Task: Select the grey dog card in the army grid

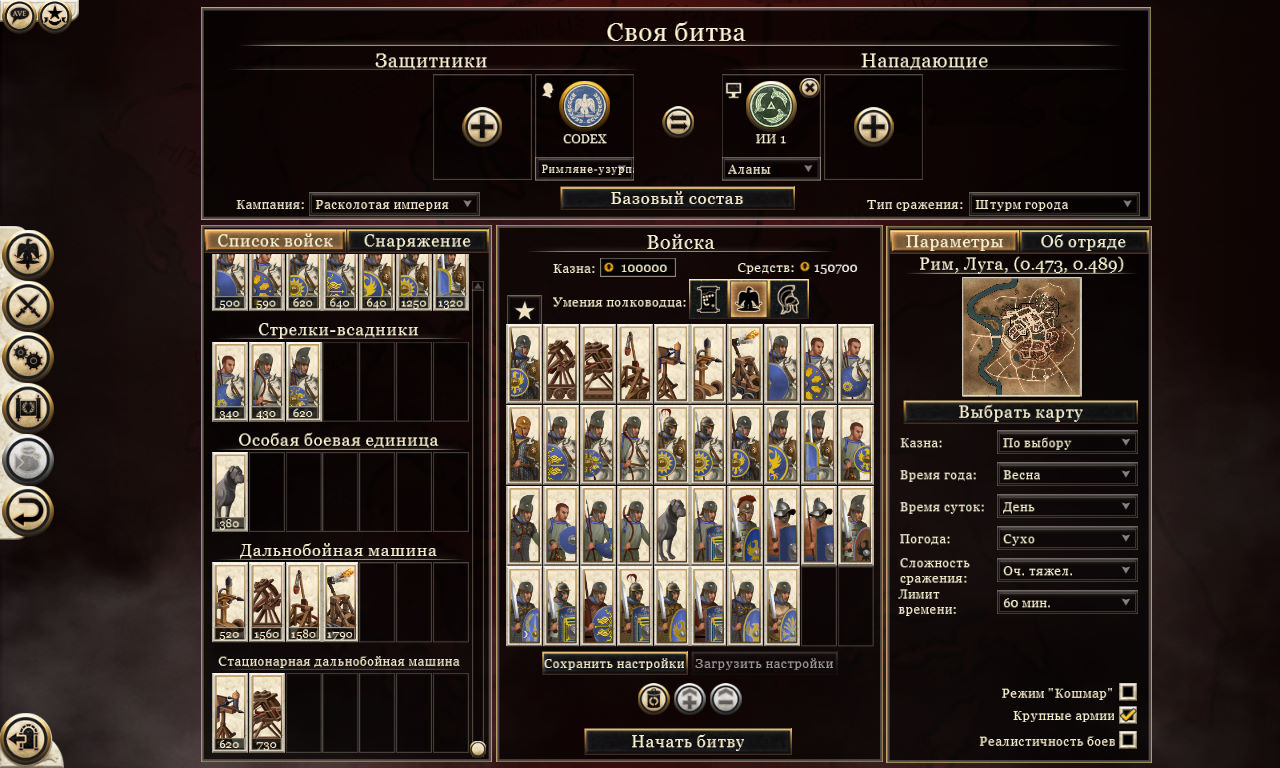Action: coord(673,526)
